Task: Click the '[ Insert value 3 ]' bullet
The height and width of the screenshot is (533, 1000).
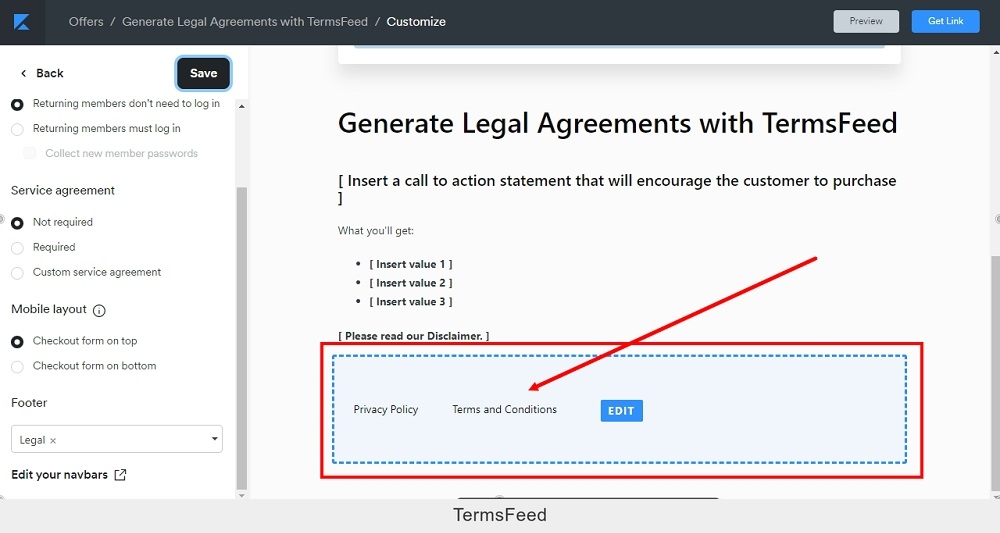Action: (x=411, y=302)
